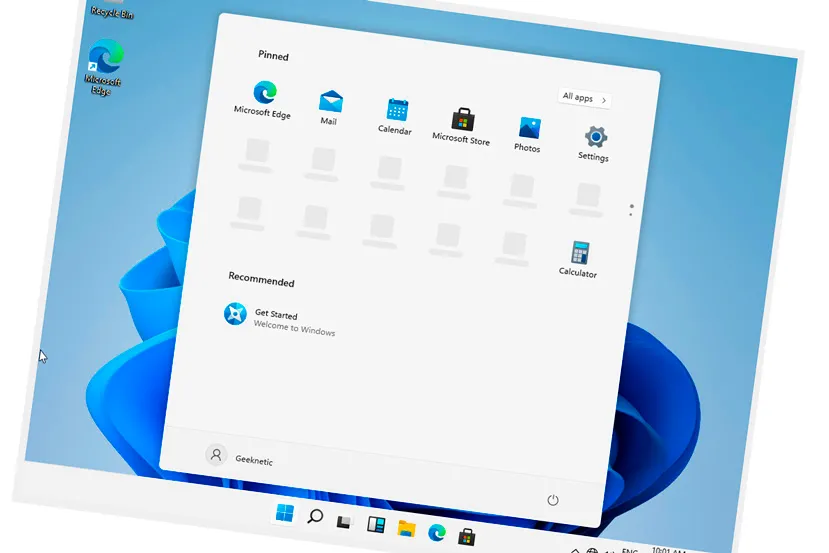Select the Microsoft Edge desktop shortcut
829x553 pixels.
coord(104,67)
